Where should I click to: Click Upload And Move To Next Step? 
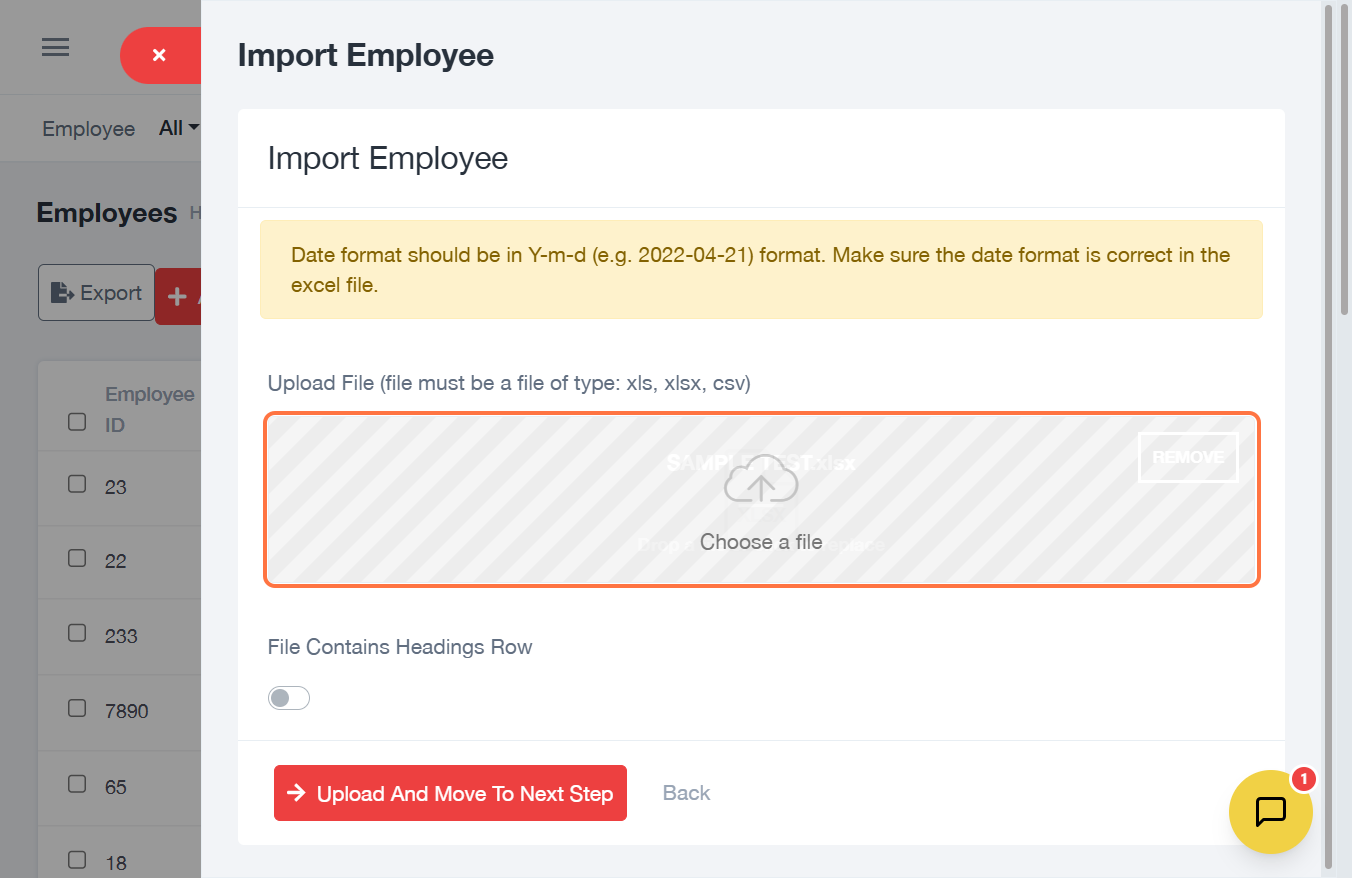[450, 793]
